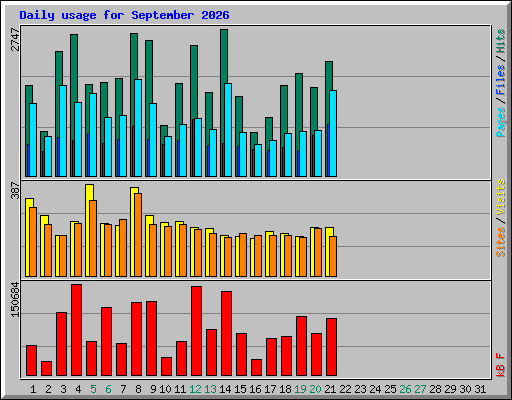Select the cyan pages bar for day 8
This screenshot has width=512, height=400.
point(138,128)
